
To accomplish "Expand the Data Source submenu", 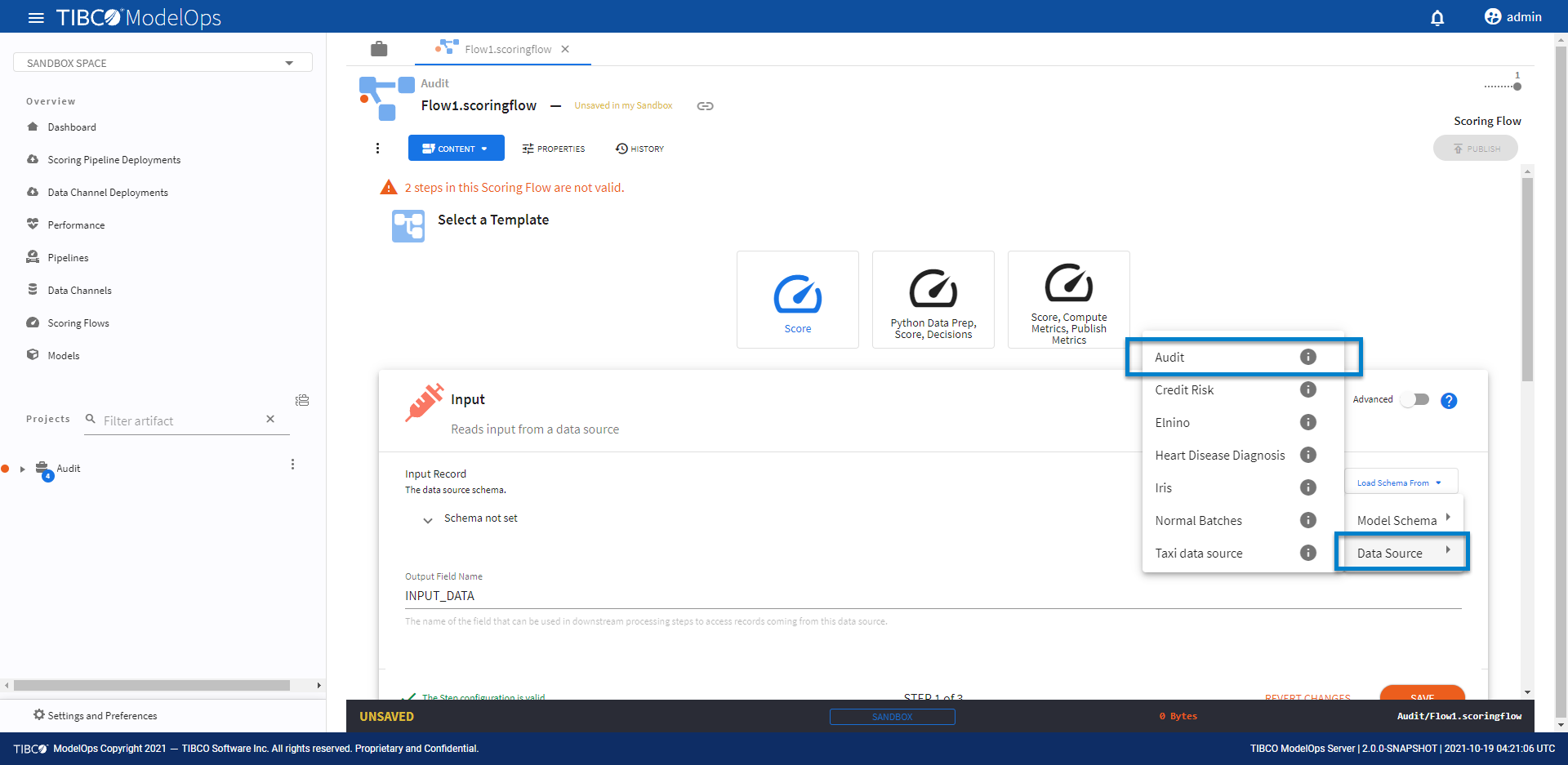I will 1402,553.
